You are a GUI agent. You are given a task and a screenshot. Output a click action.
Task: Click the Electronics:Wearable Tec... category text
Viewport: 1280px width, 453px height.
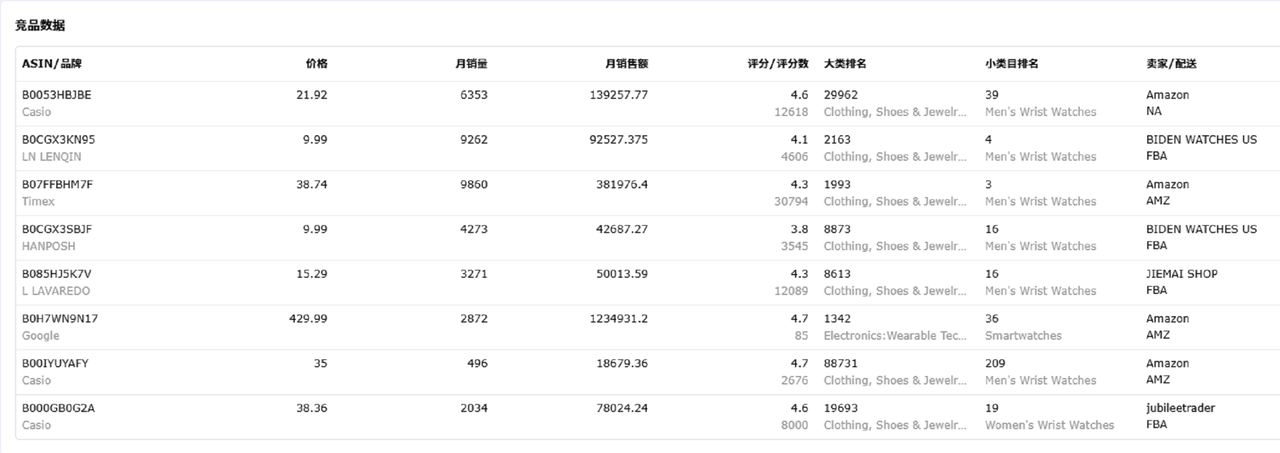896,336
